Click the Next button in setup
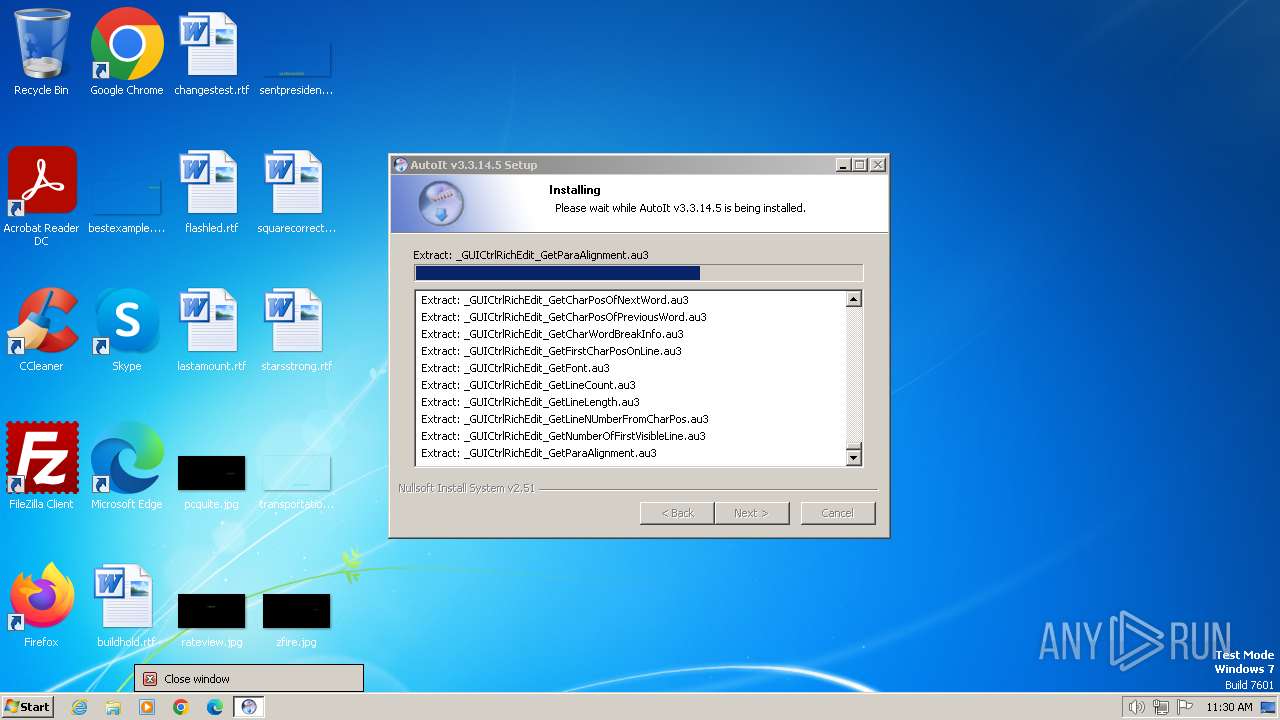 (x=751, y=513)
